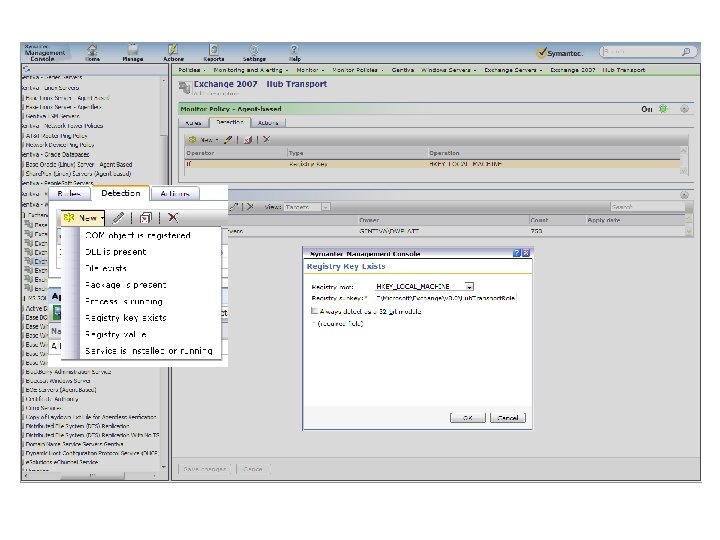This screenshot has width=720, height=540.
Task: Click the magnifier icon in top search box
Action: point(686,52)
